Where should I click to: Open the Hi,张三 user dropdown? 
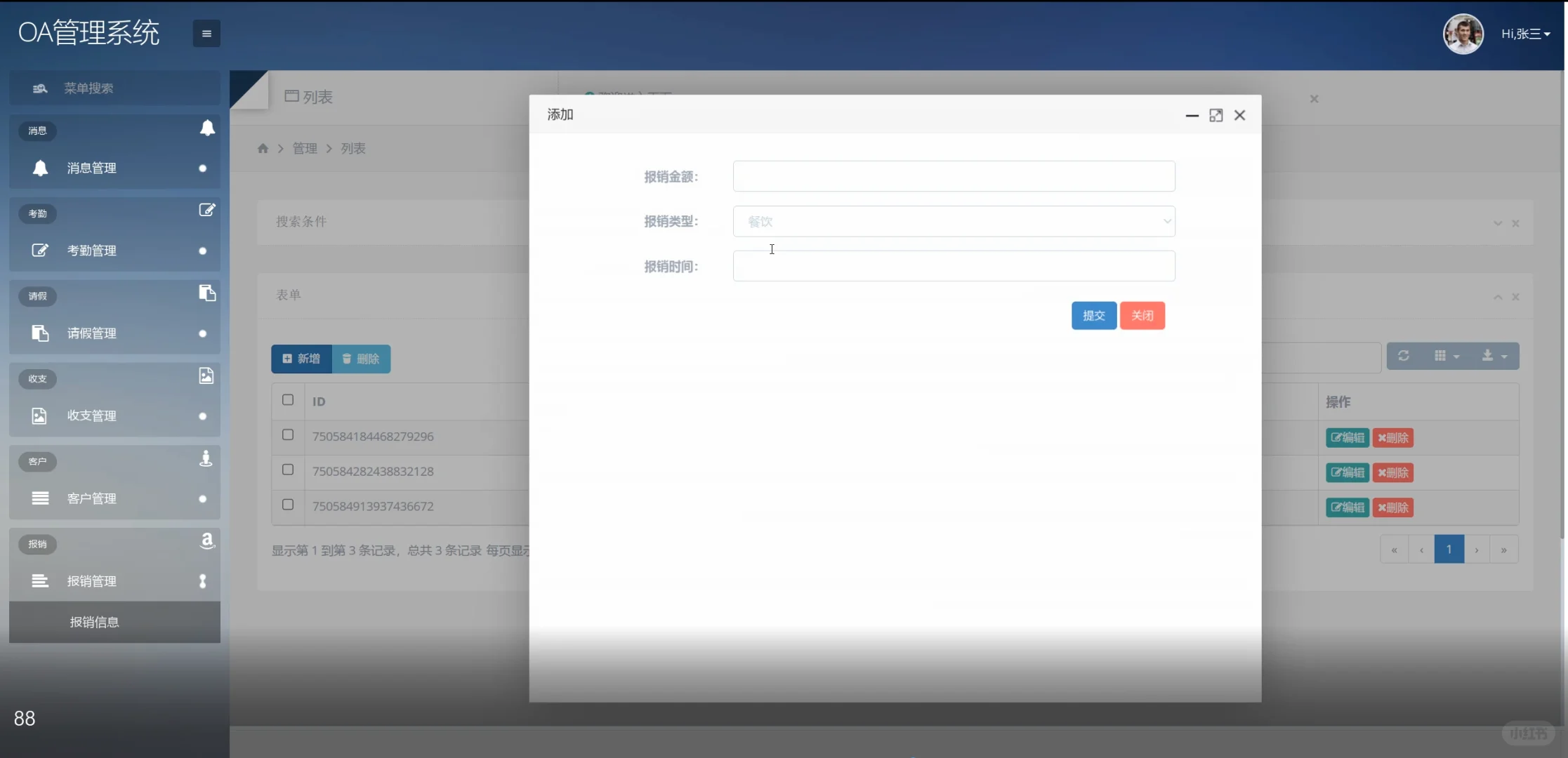click(x=1525, y=33)
